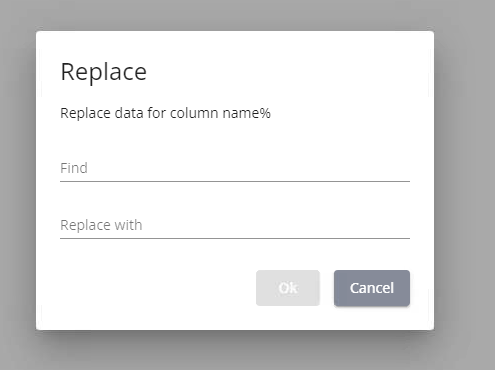495x370 pixels.
Task: Click the empty dialog area beside the Ok button
Action: point(157,288)
